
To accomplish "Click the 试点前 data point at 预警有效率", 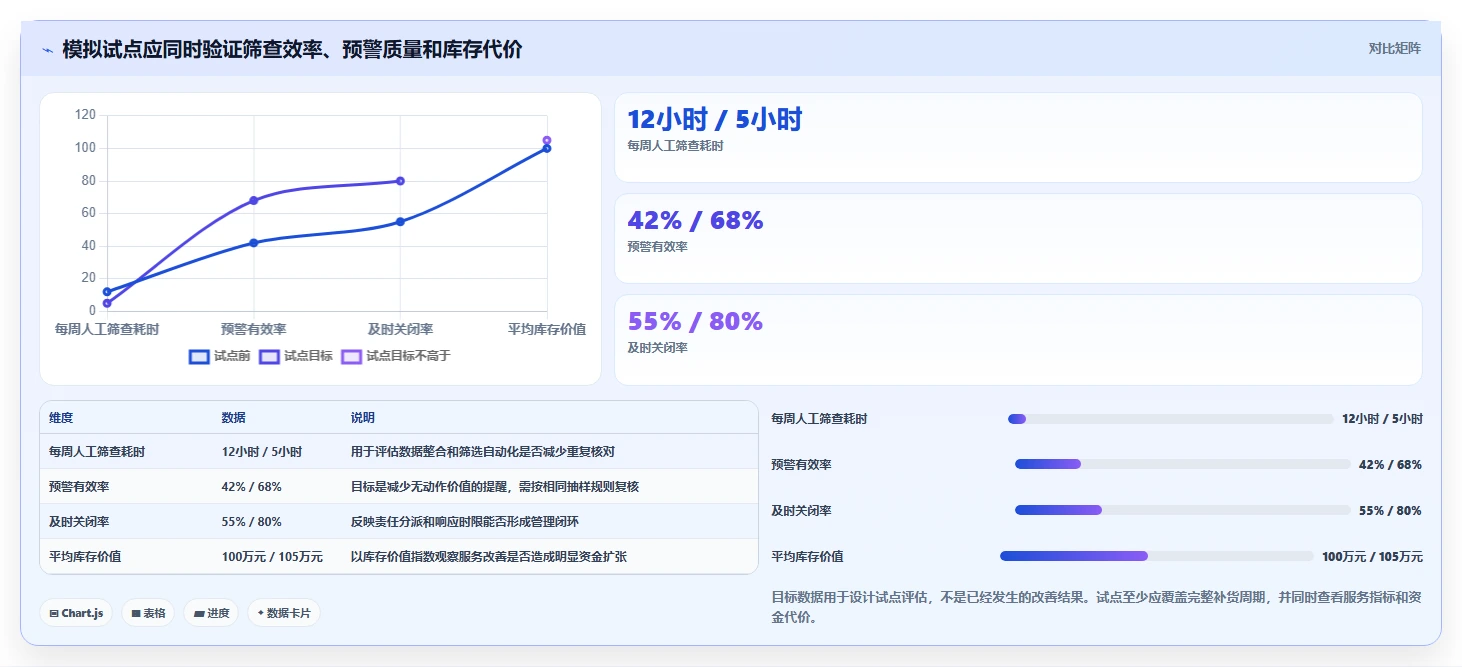I will (253, 243).
